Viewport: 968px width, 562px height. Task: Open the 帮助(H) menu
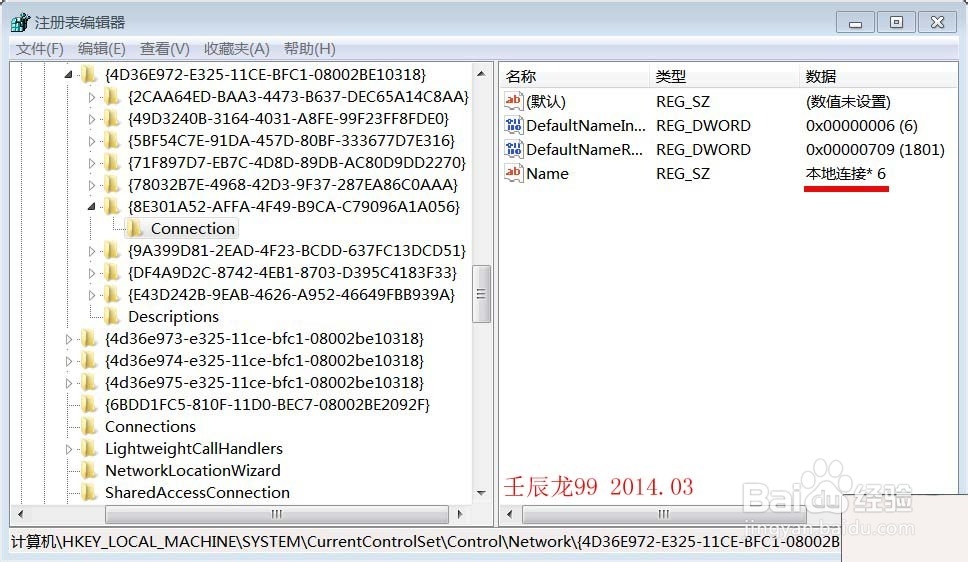pos(309,49)
